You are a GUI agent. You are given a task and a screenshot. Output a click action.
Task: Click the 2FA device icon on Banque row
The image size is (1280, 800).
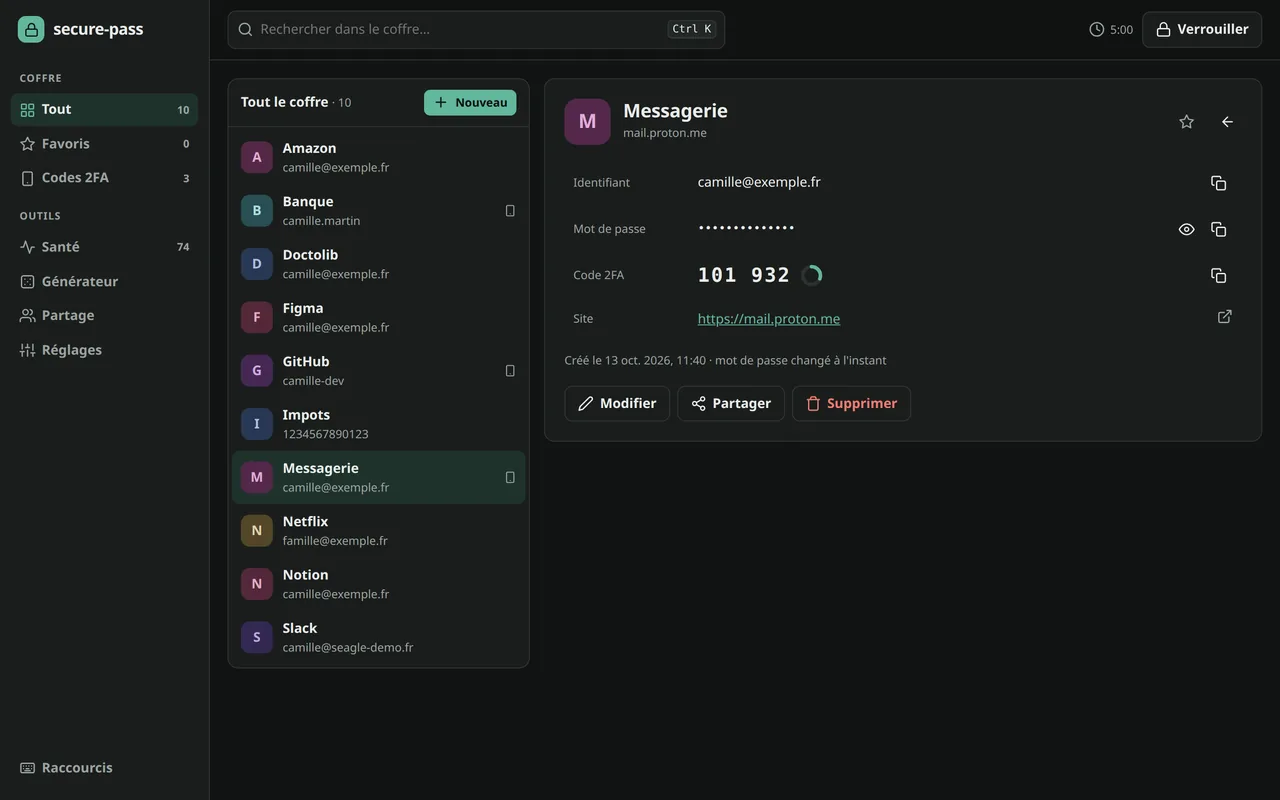pyautogui.click(x=510, y=211)
